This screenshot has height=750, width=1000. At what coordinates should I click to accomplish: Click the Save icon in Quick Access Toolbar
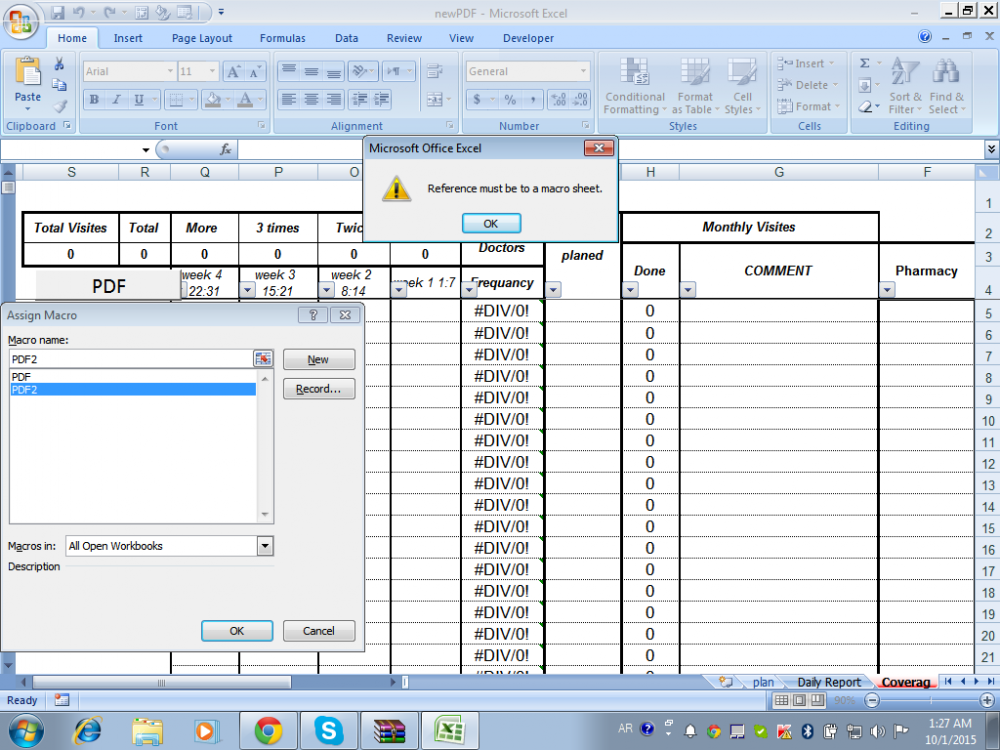click(58, 12)
